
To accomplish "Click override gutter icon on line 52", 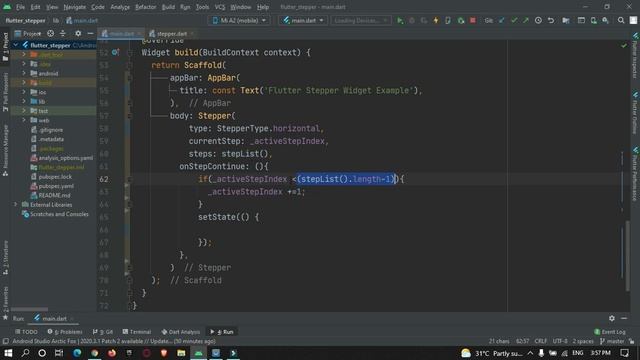I will (x=116, y=52).
